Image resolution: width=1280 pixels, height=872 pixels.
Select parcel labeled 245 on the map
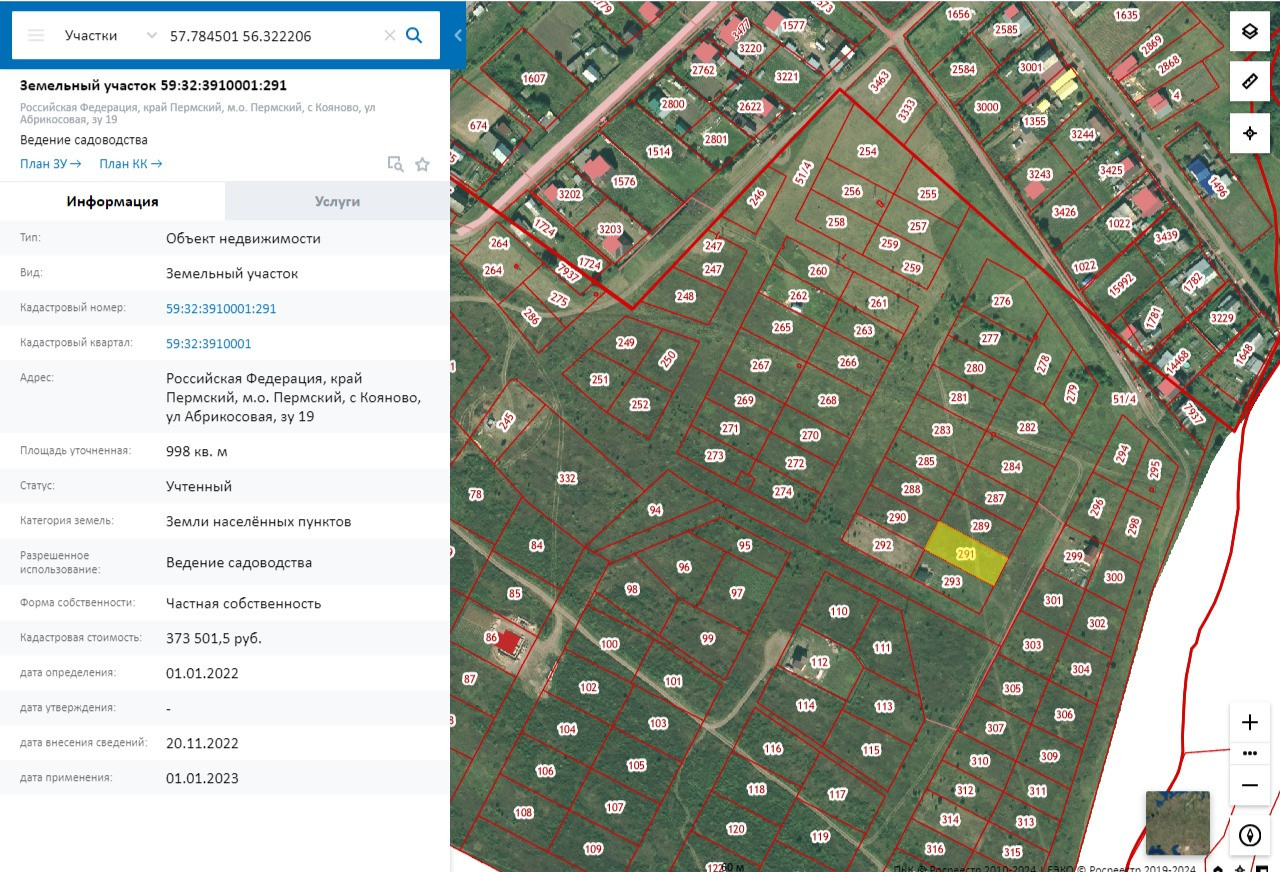click(507, 421)
